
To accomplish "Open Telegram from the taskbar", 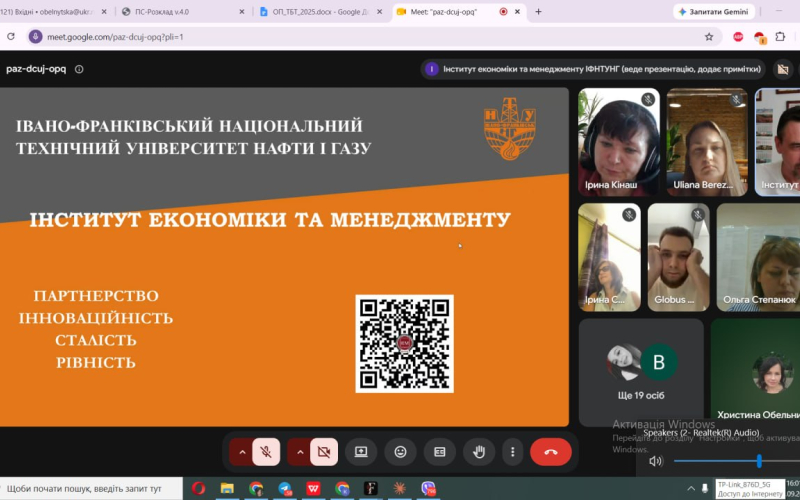I will point(285,489).
